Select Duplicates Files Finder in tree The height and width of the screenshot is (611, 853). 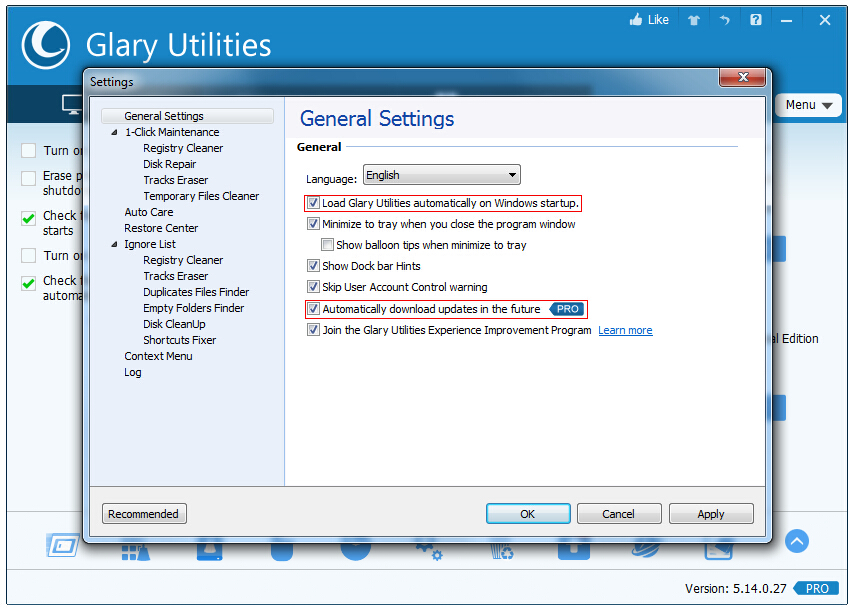196,292
